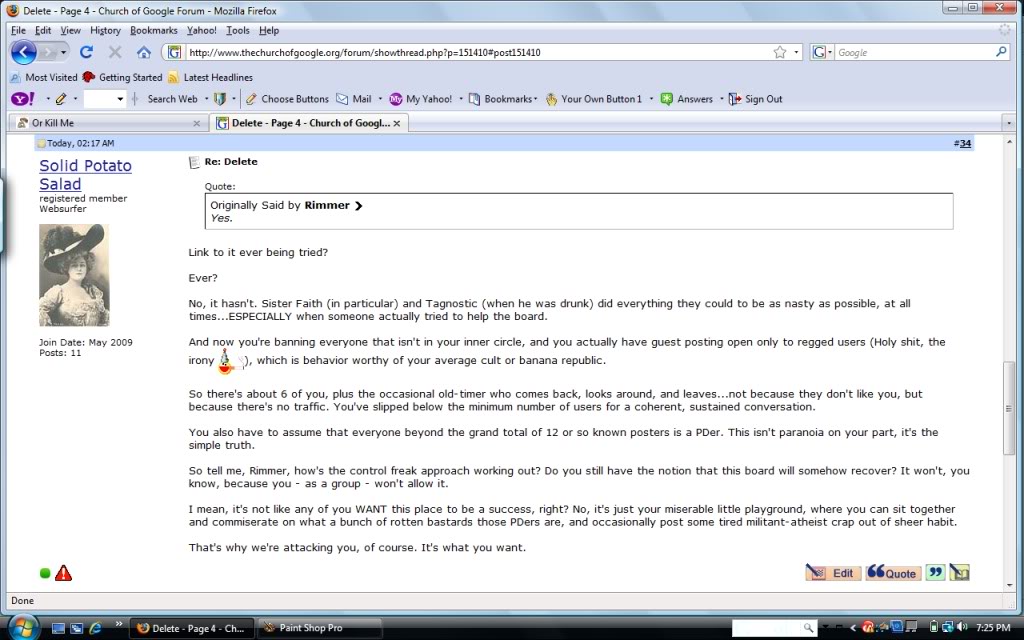Click the Quote reply button
Viewport: 1024px width, 640px height.
point(893,573)
